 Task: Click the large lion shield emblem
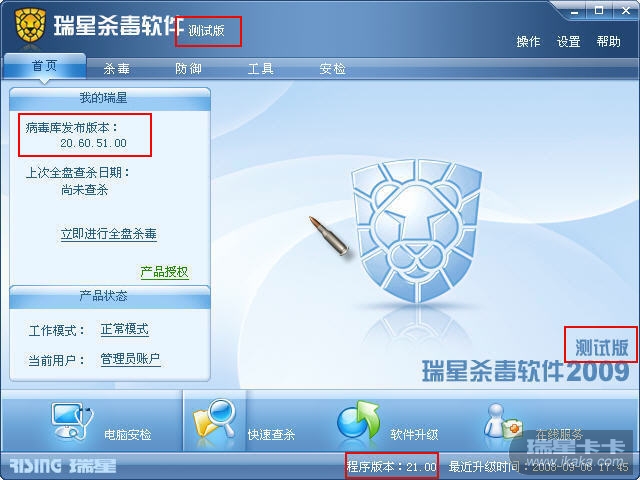[x=416, y=231]
